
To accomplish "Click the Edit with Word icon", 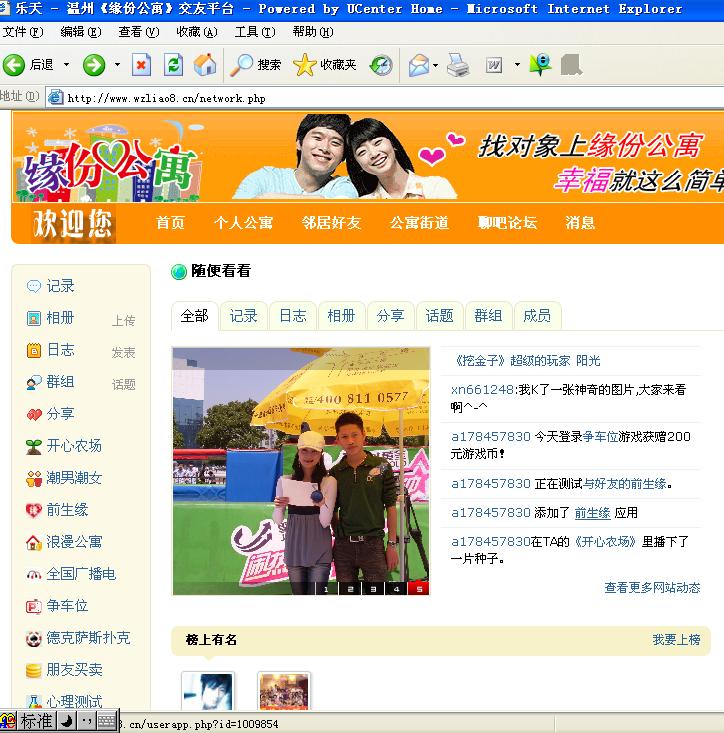I will point(494,65).
